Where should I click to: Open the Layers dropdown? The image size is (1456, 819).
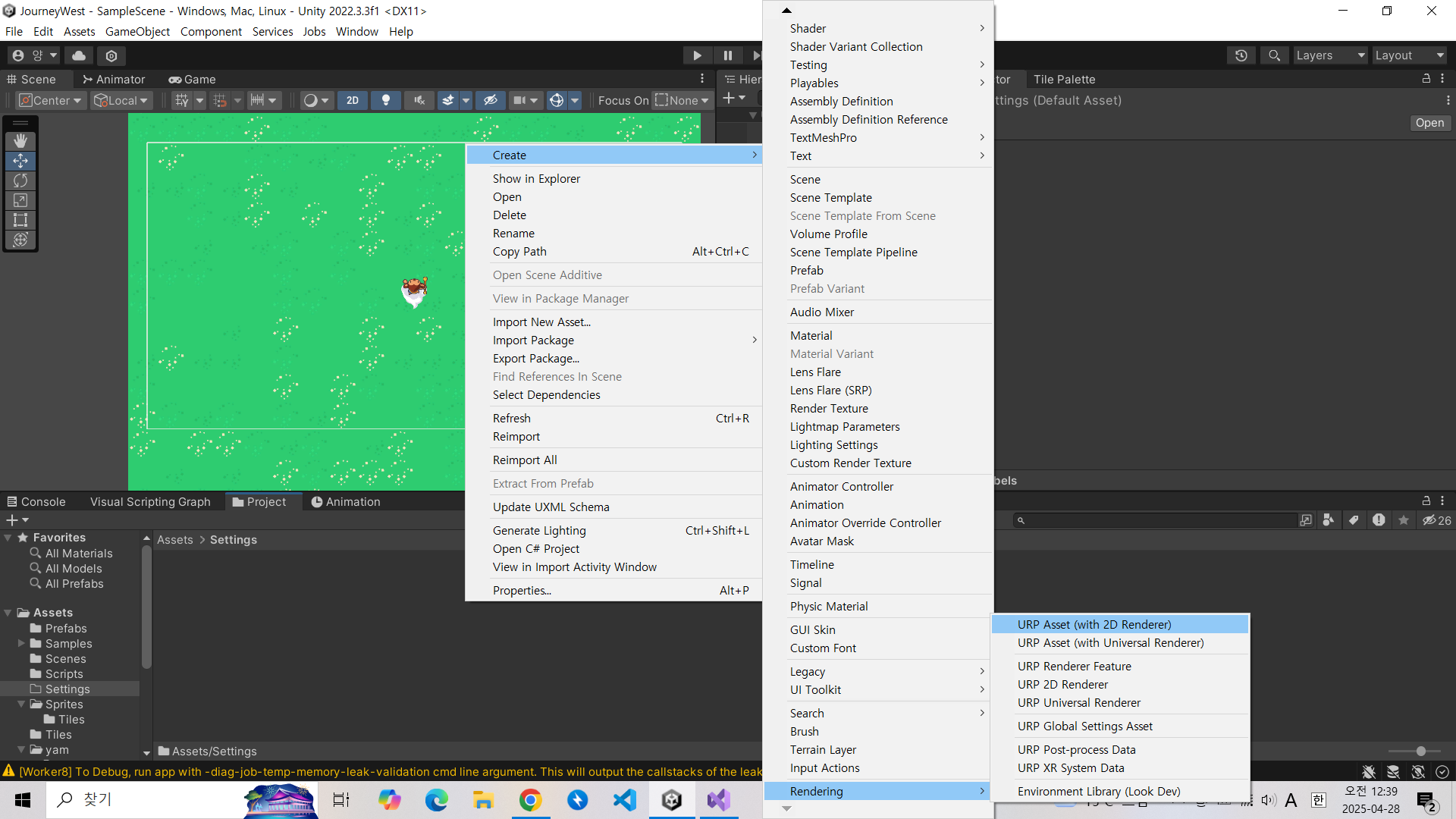(x=1329, y=55)
